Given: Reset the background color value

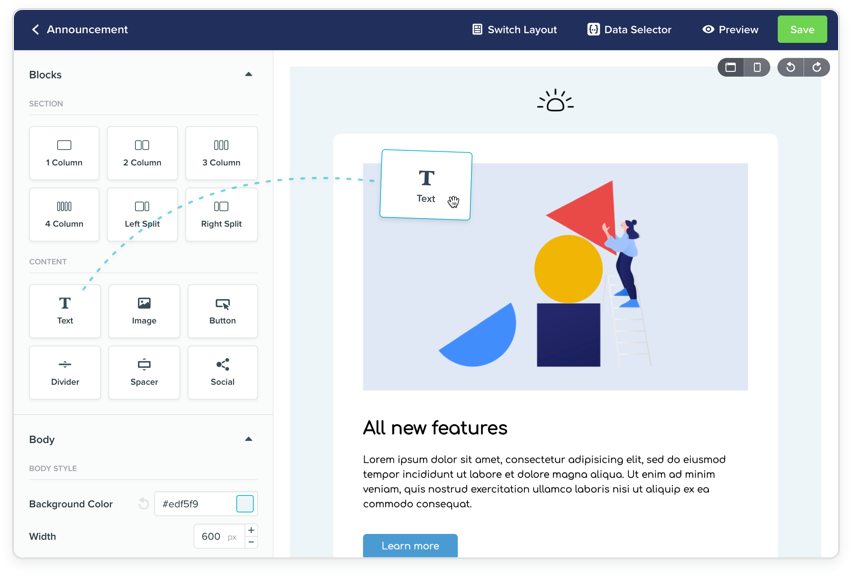Looking at the screenshot, I should point(143,504).
